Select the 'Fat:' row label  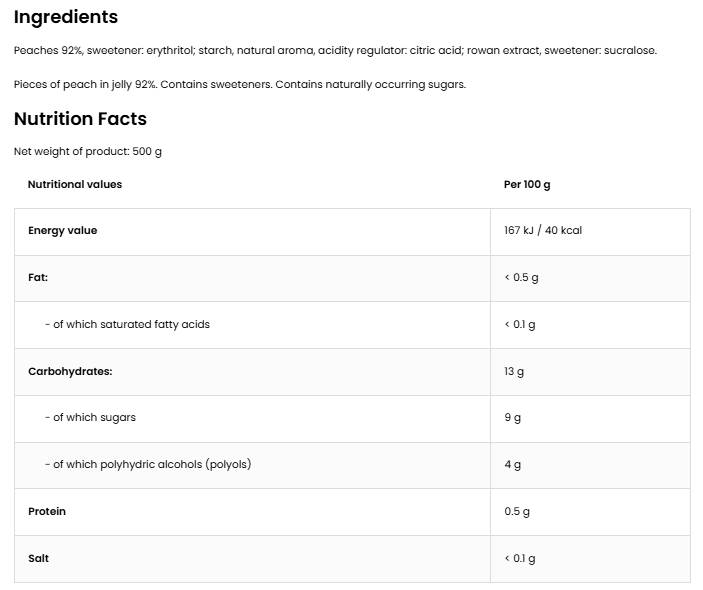(38, 277)
